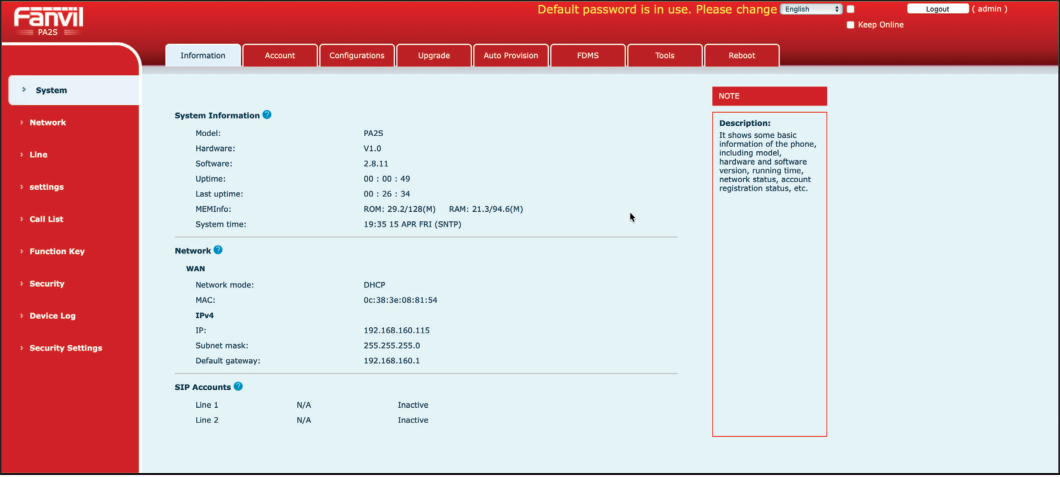Image resolution: width=1060 pixels, height=477 pixels.
Task: Click the RAM: 21.3/94.6(M) value
Action: point(485,209)
